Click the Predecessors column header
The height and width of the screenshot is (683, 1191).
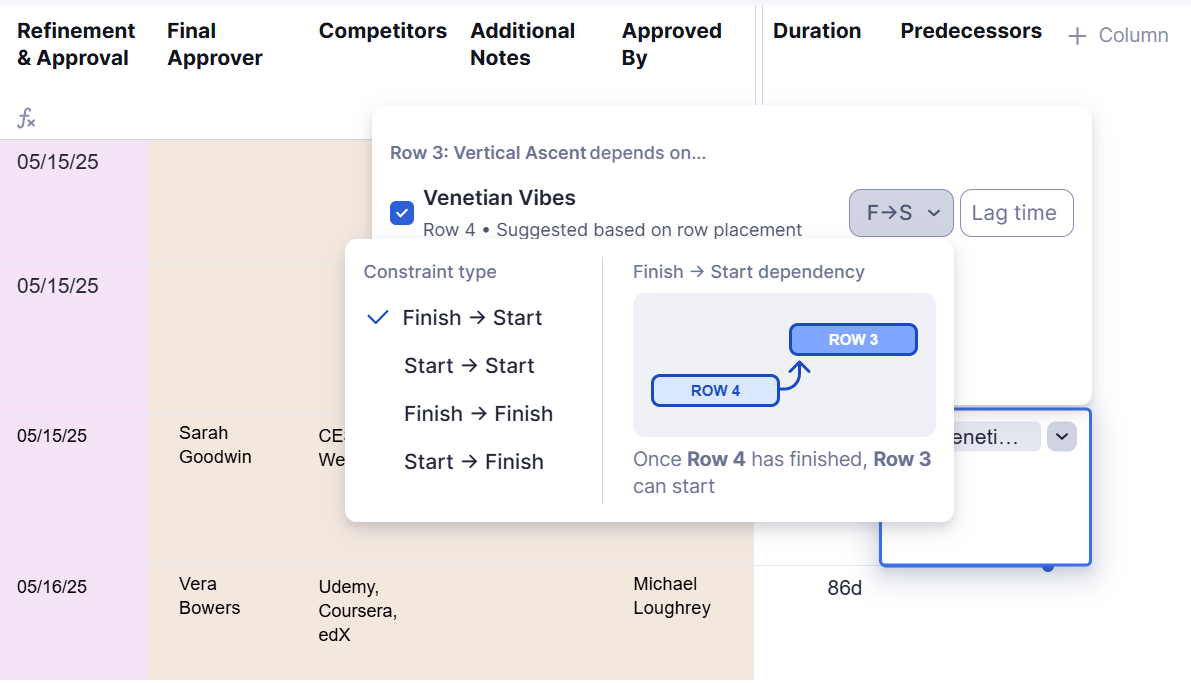(x=971, y=31)
